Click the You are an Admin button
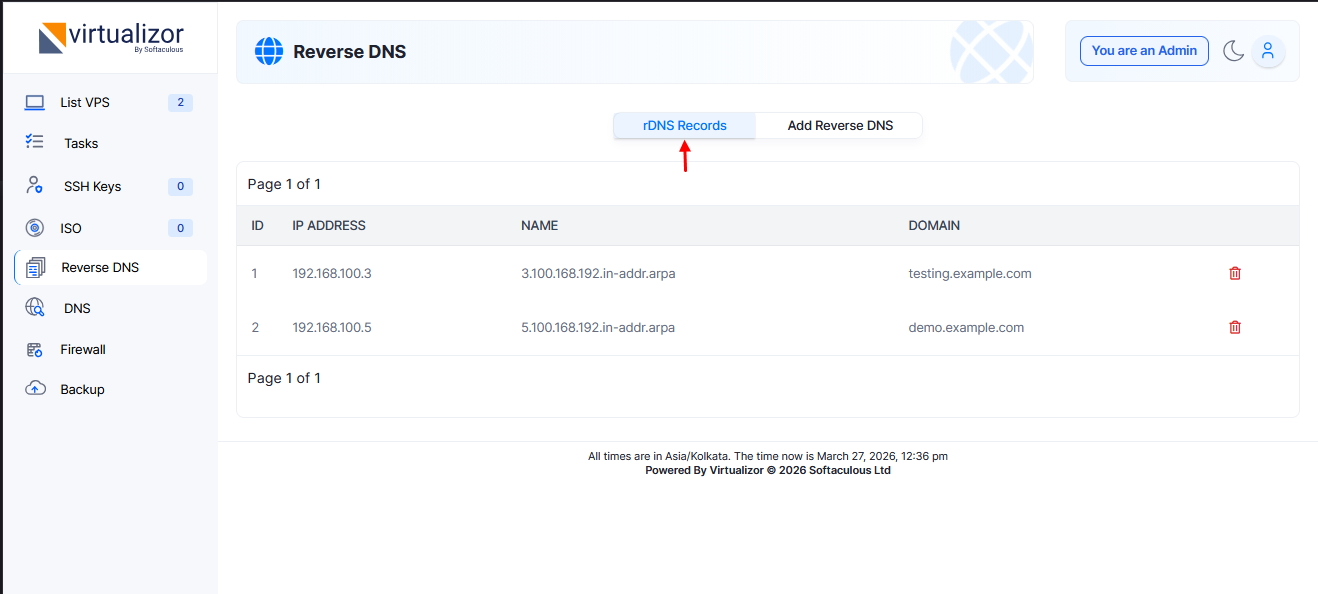 [x=1144, y=51]
